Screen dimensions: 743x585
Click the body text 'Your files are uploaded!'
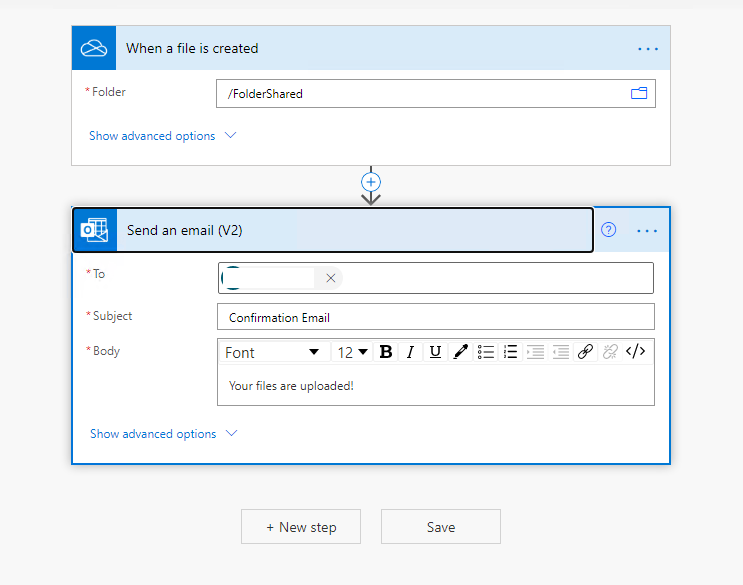[x=291, y=386]
